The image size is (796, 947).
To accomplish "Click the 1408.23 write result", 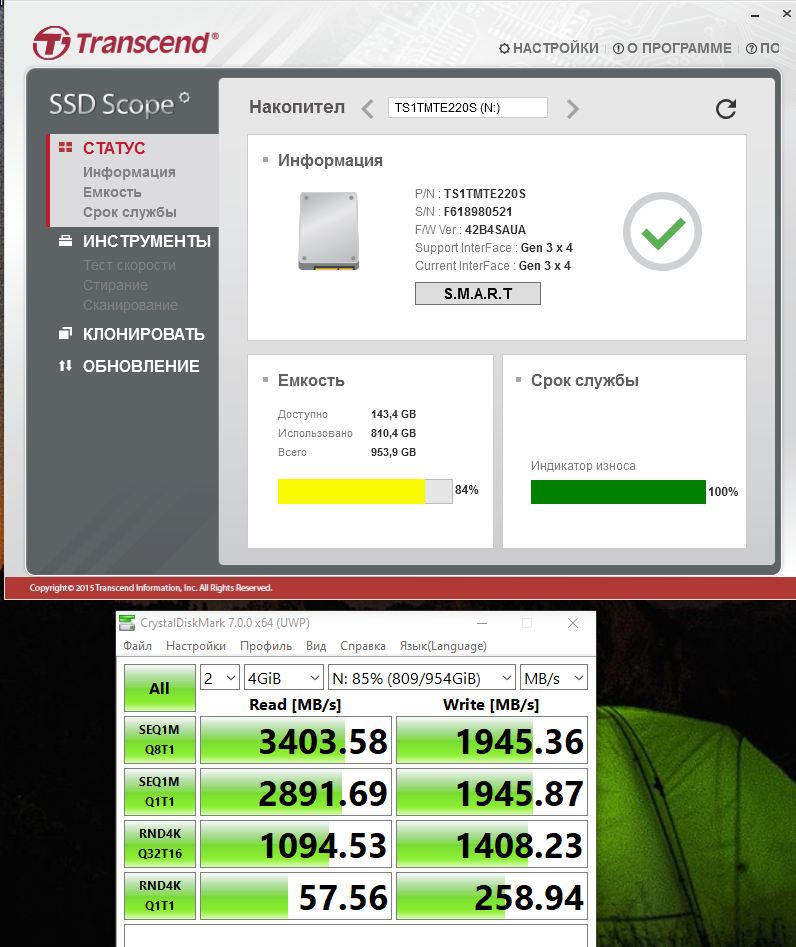I will tap(492, 844).
